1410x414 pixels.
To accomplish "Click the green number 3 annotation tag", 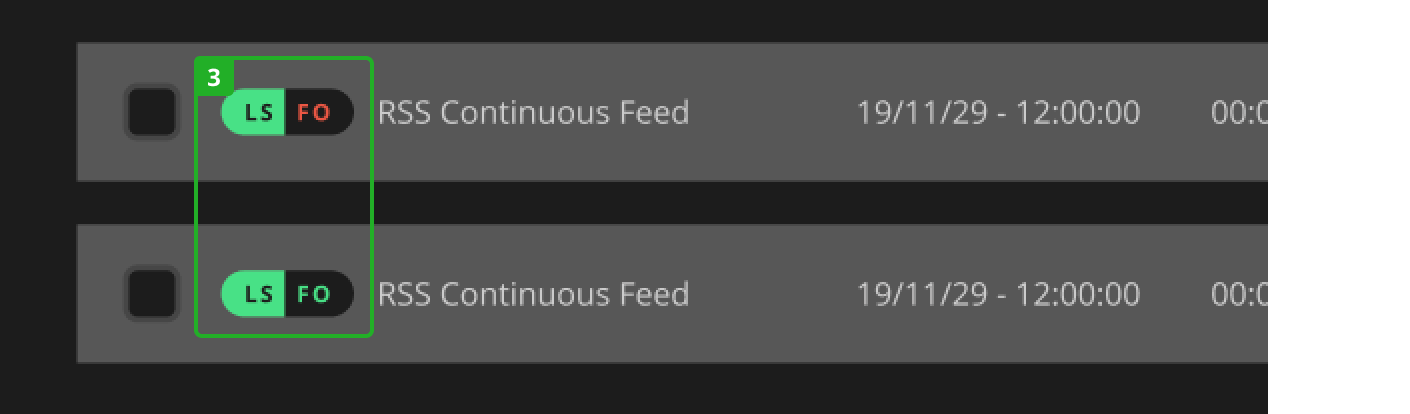I will click(213, 77).
